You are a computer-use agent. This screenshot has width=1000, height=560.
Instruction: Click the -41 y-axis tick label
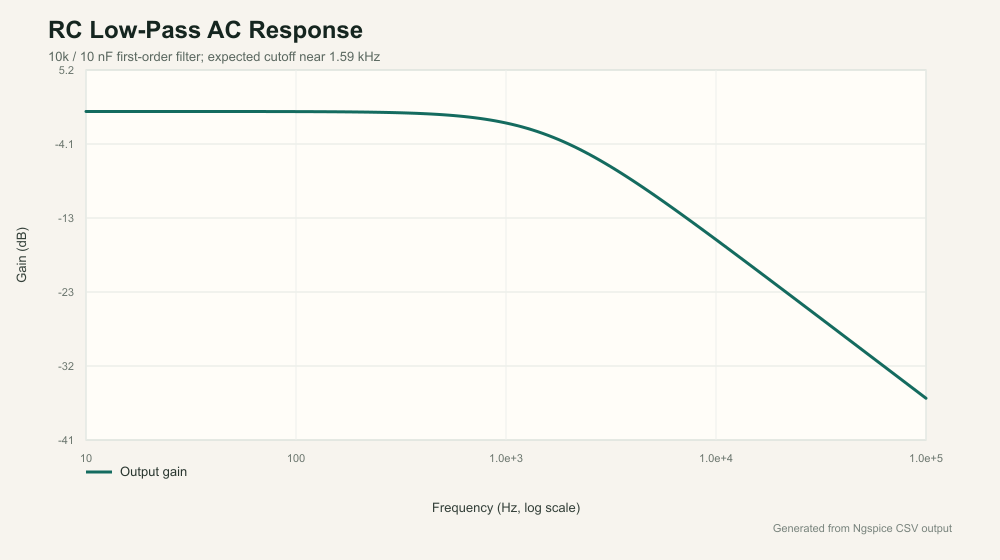click(x=66, y=440)
